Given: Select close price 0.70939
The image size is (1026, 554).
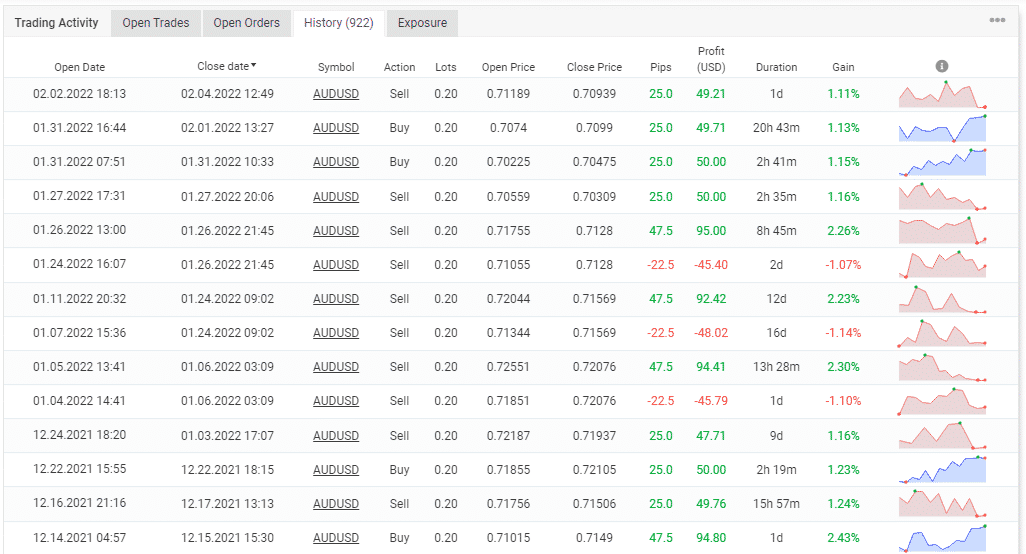Looking at the screenshot, I should 594,94.
